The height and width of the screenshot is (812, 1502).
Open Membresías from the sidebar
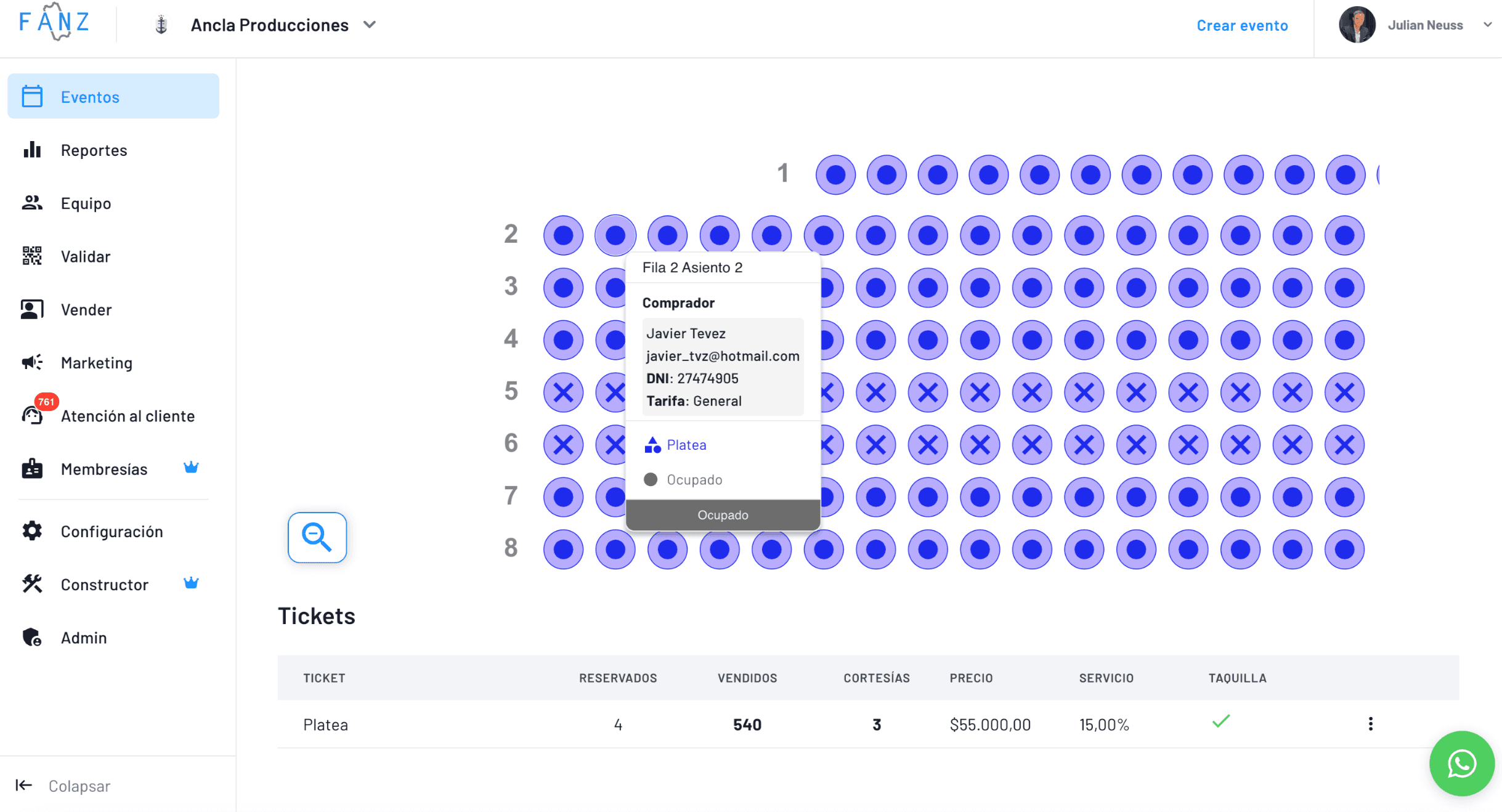[104, 469]
